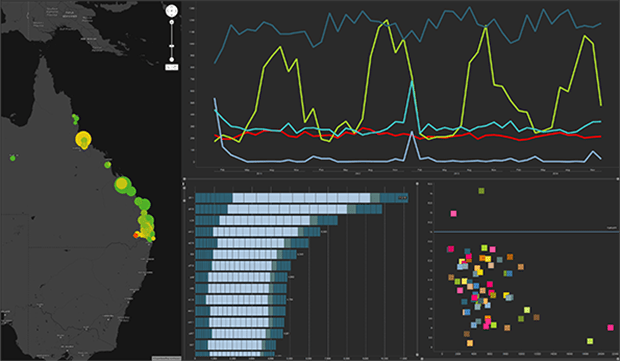Click the map pan compass control
Screen dimensions: 620x361
coord(171,11)
